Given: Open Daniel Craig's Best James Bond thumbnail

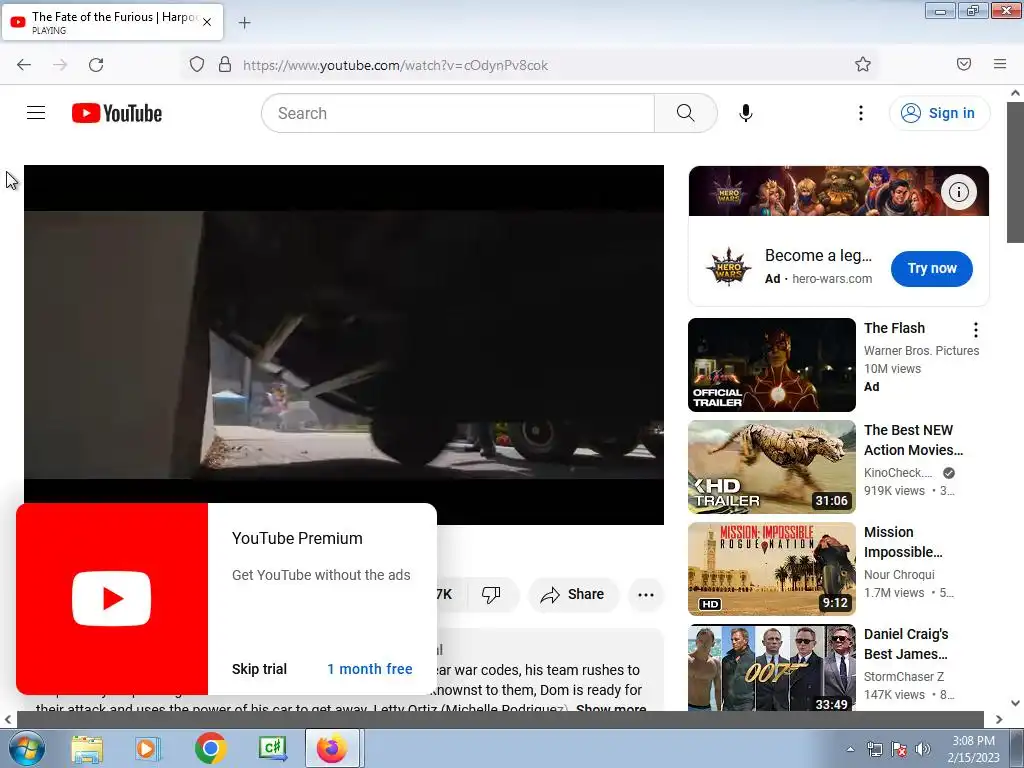Looking at the screenshot, I should click(771, 667).
